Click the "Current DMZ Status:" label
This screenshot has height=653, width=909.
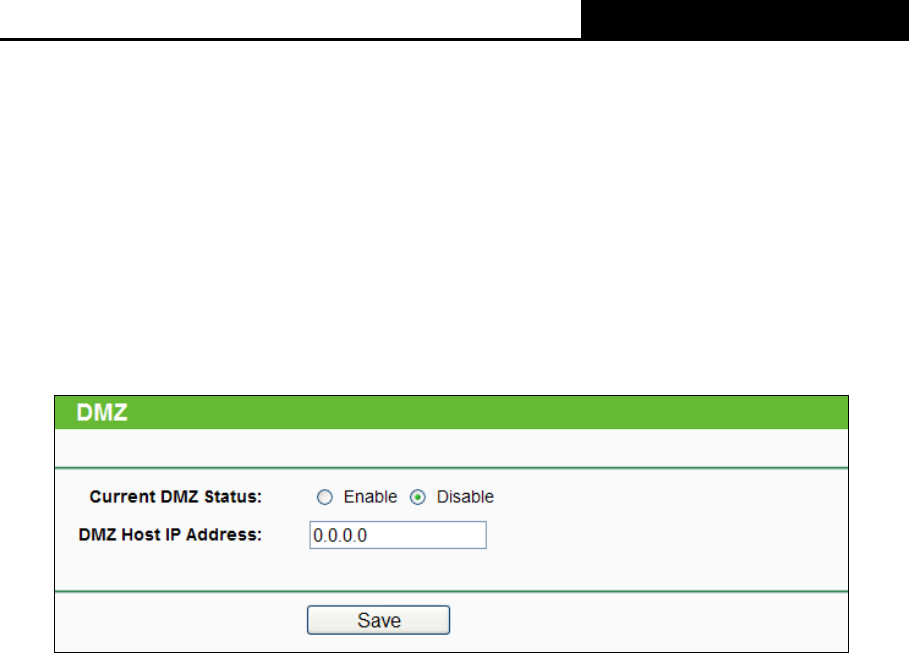176,497
